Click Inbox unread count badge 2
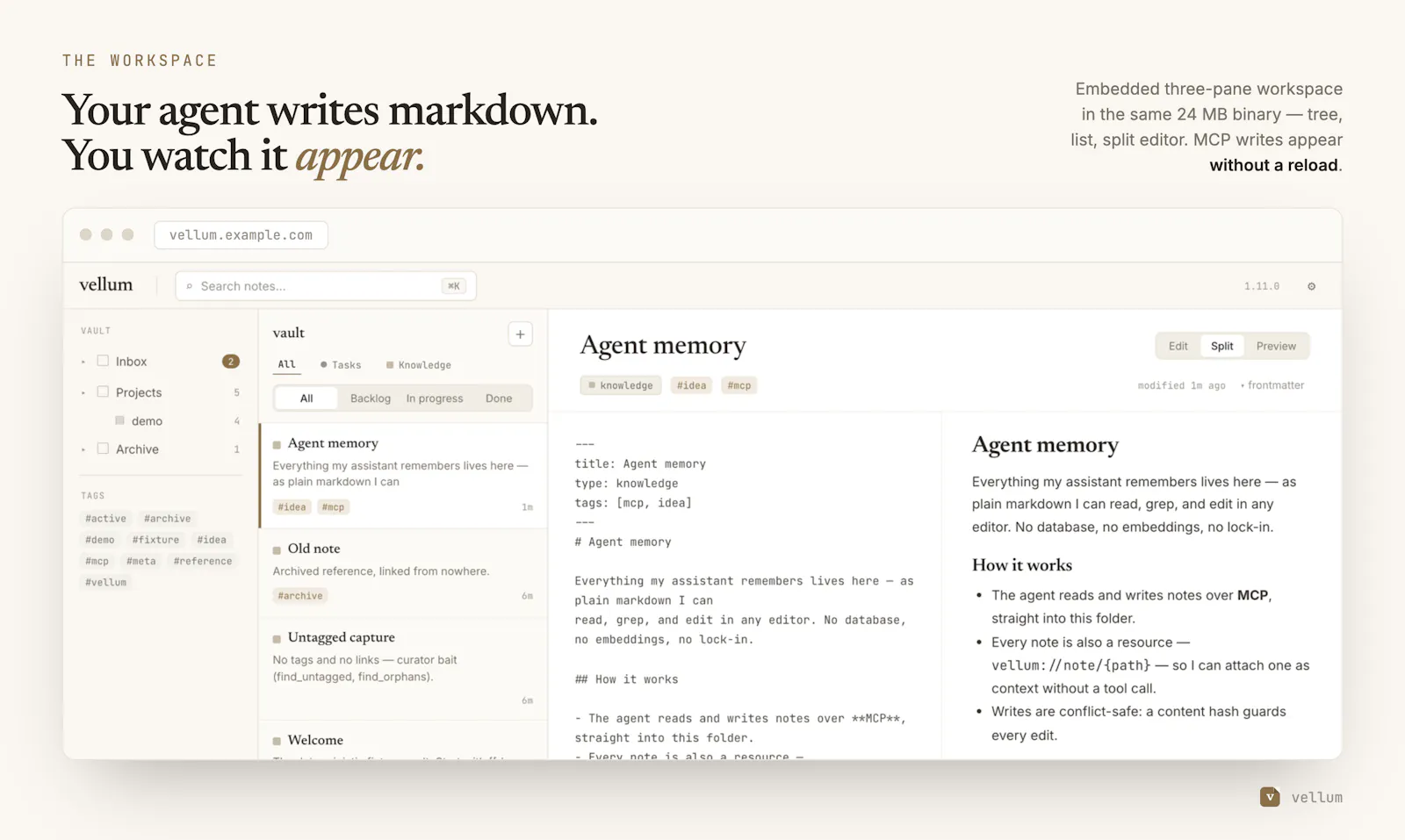 [x=231, y=361]
